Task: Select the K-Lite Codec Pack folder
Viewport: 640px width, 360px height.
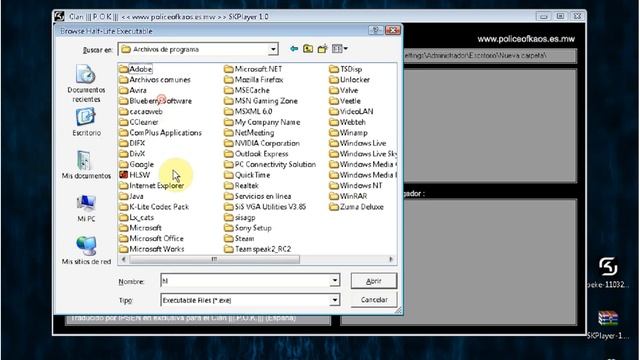Action: 154,207
